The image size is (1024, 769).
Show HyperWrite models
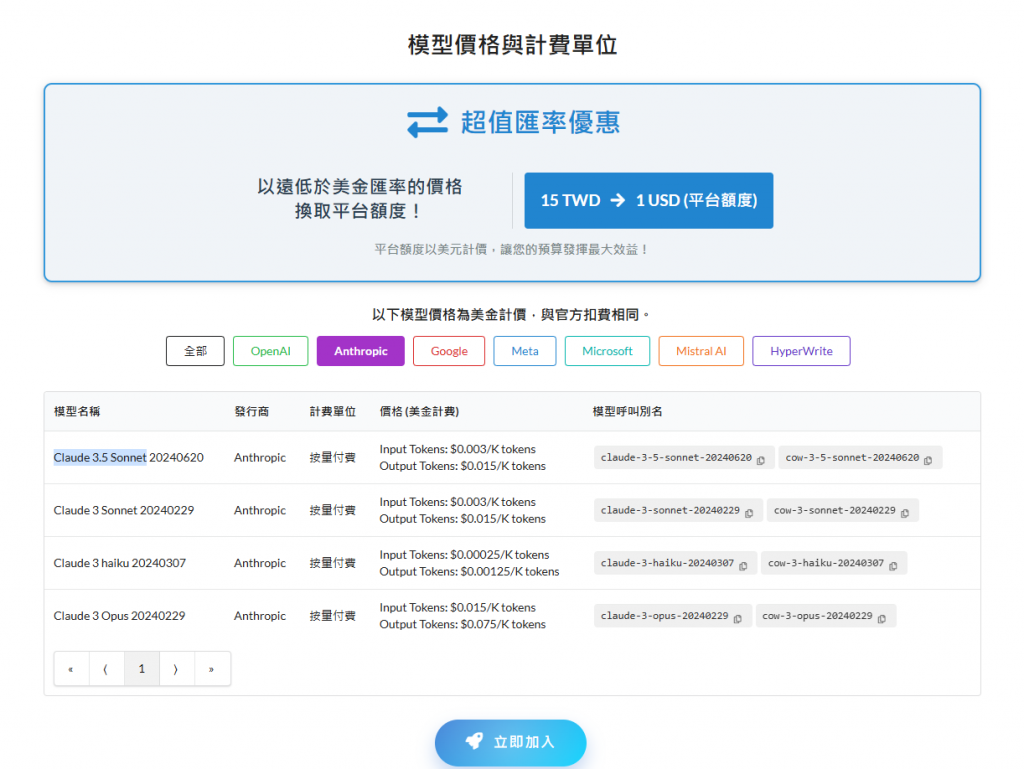tap(801, 351)
